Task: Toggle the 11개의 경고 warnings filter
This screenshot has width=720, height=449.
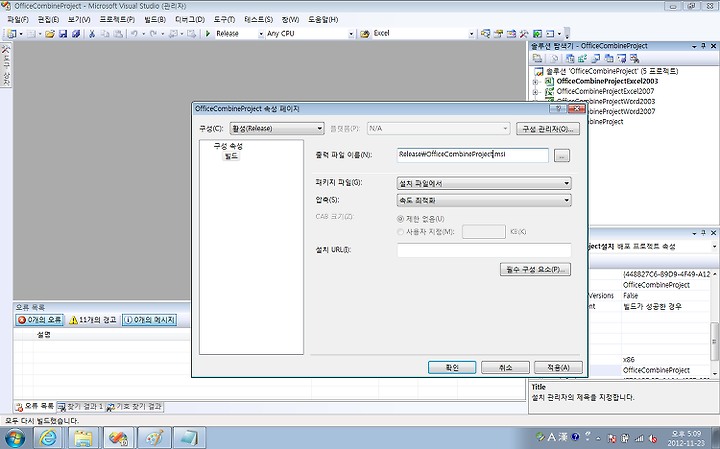Action: point(92,320)
